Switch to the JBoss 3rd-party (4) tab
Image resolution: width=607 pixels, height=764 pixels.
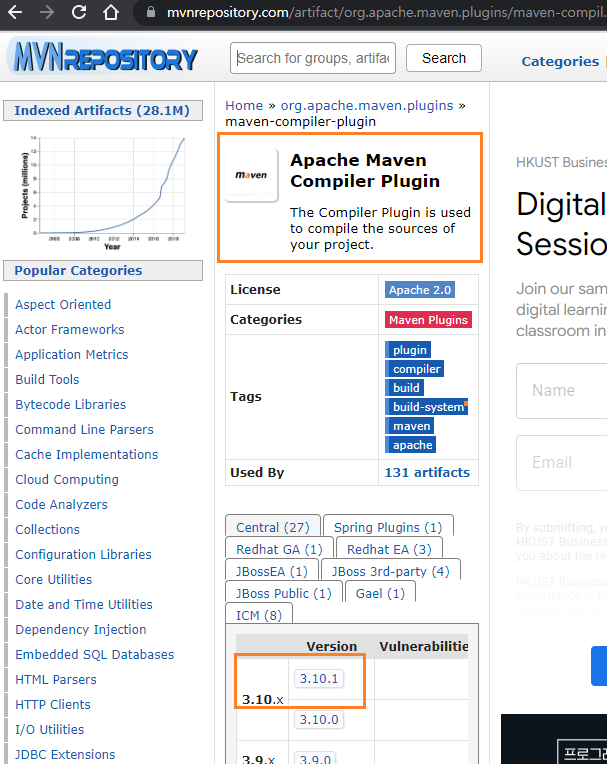(391, 571)
